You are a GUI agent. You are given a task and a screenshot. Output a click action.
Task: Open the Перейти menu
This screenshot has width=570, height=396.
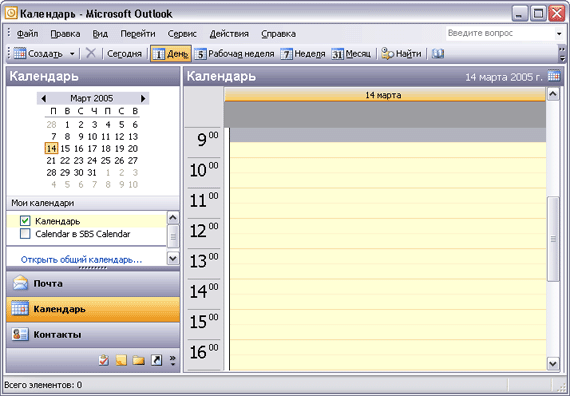(x=138, y=34)
